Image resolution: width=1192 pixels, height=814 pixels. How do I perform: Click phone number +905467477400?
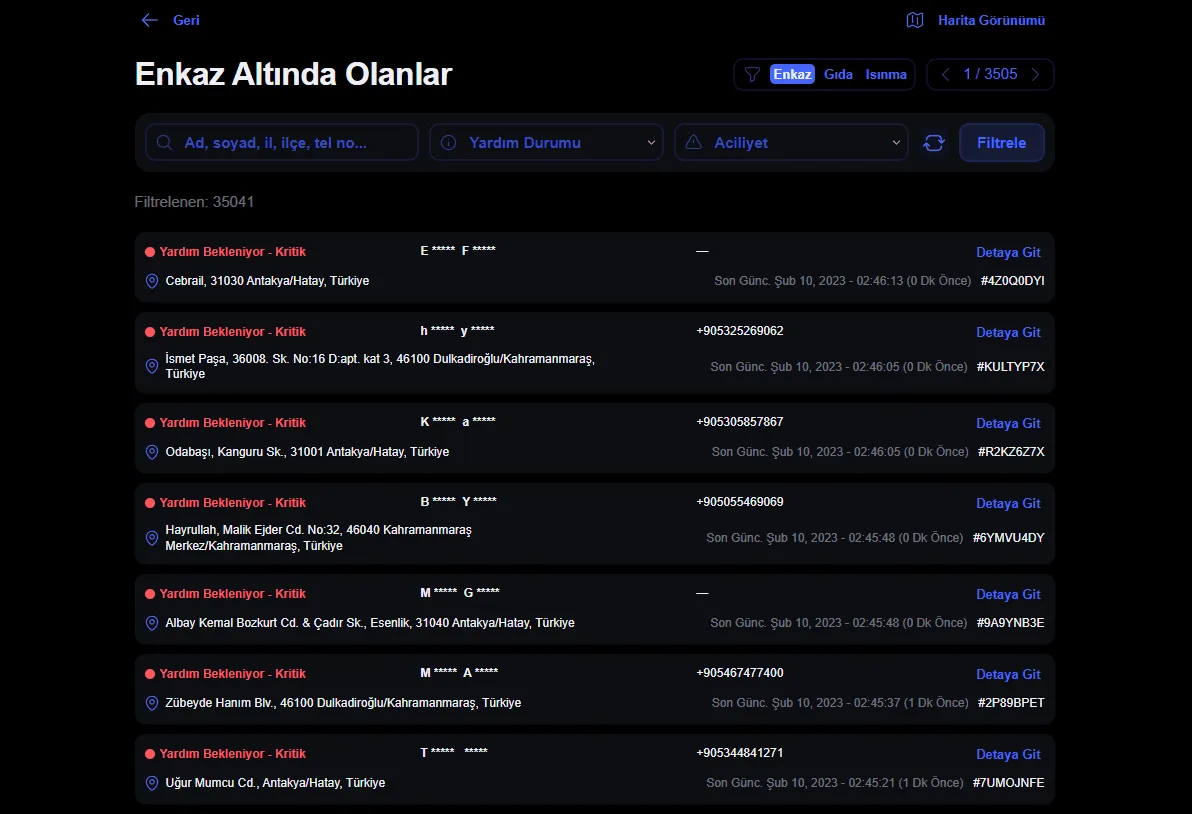[740, 673]
